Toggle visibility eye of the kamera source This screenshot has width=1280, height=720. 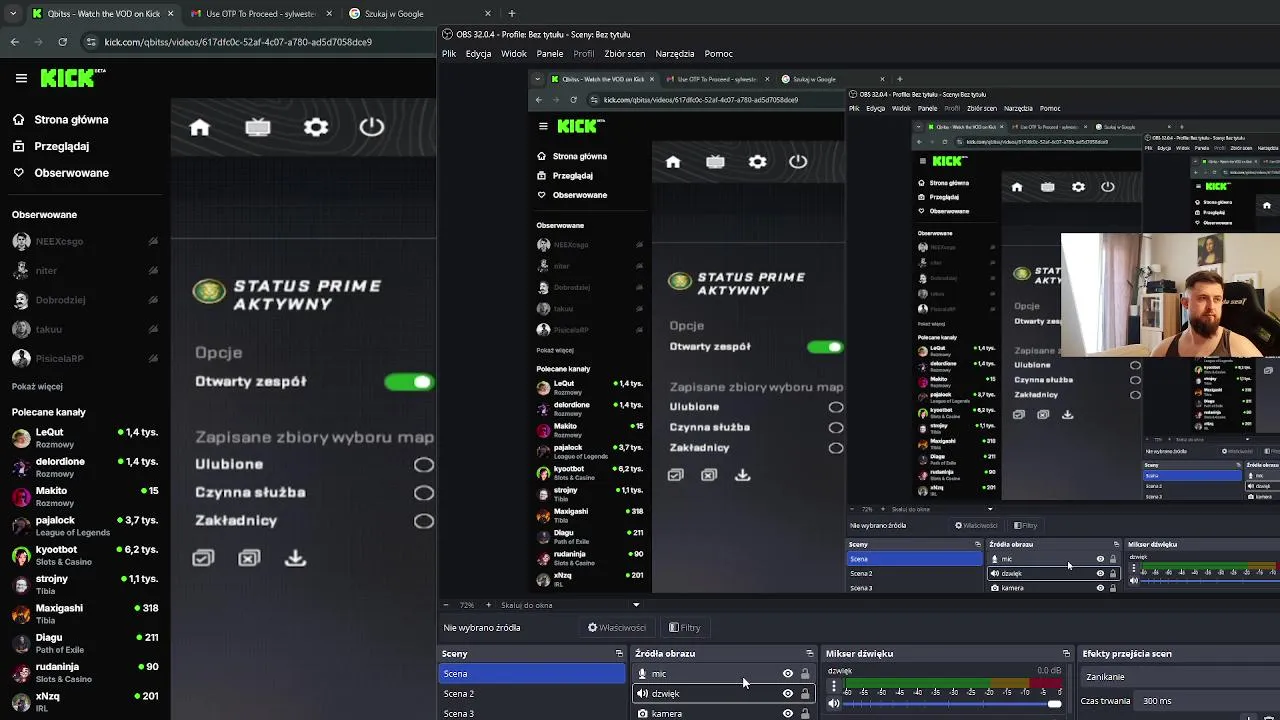pyautogui.click(x=788, y=714)
